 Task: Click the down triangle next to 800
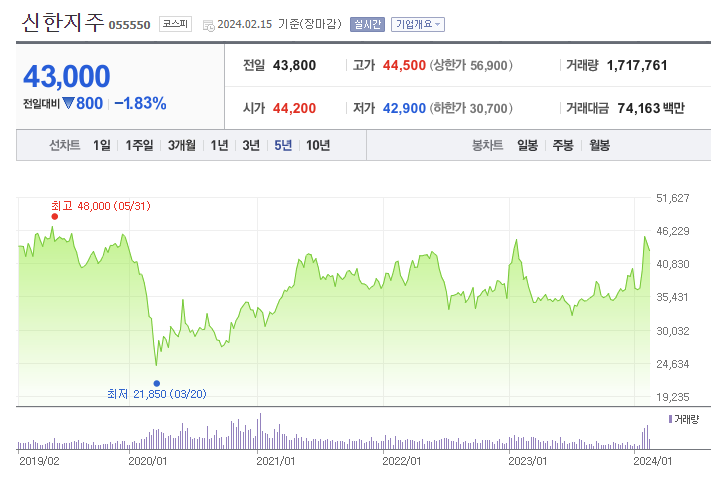tap(68, 103)
